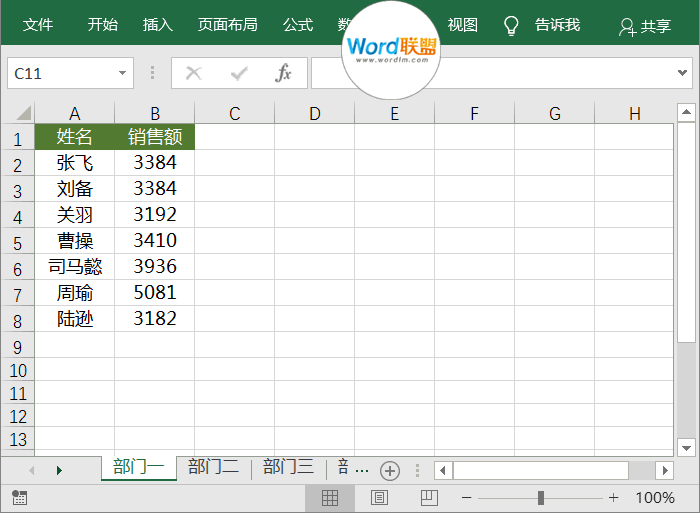Click the 告诉我 lightbulb icon
This screenshot has width=700, height=513.
511,26
